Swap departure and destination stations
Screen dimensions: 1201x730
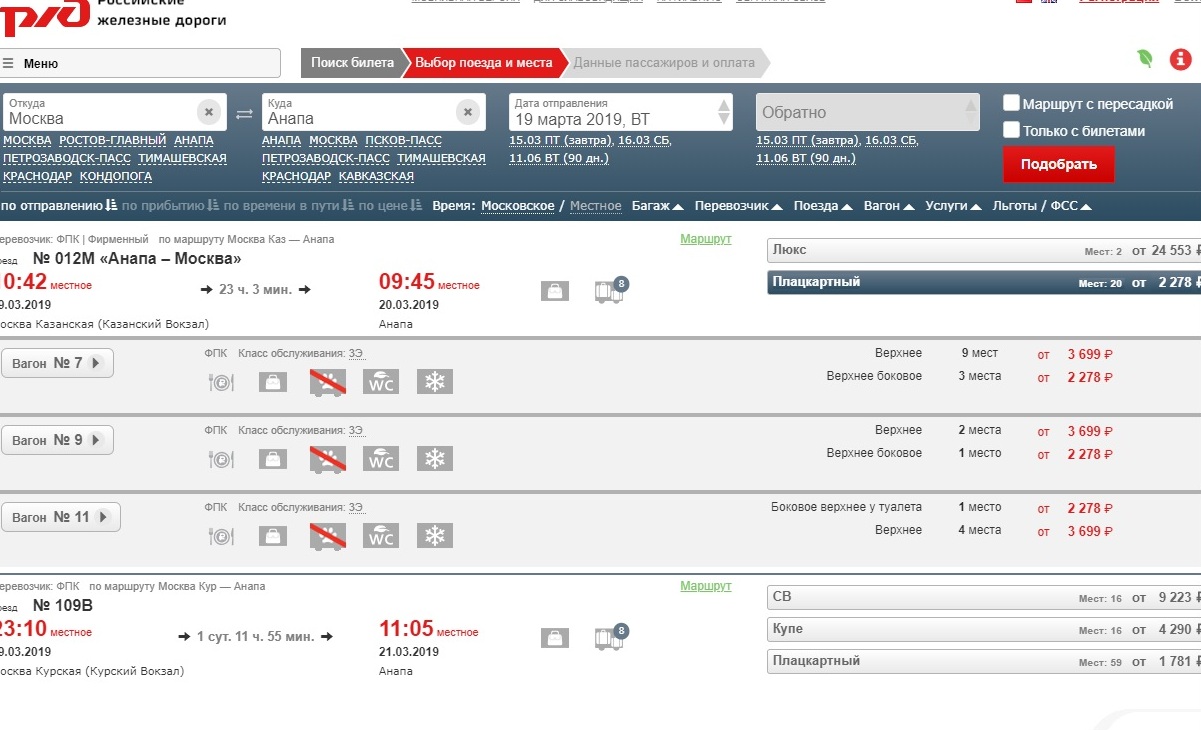tap(244, 113)
